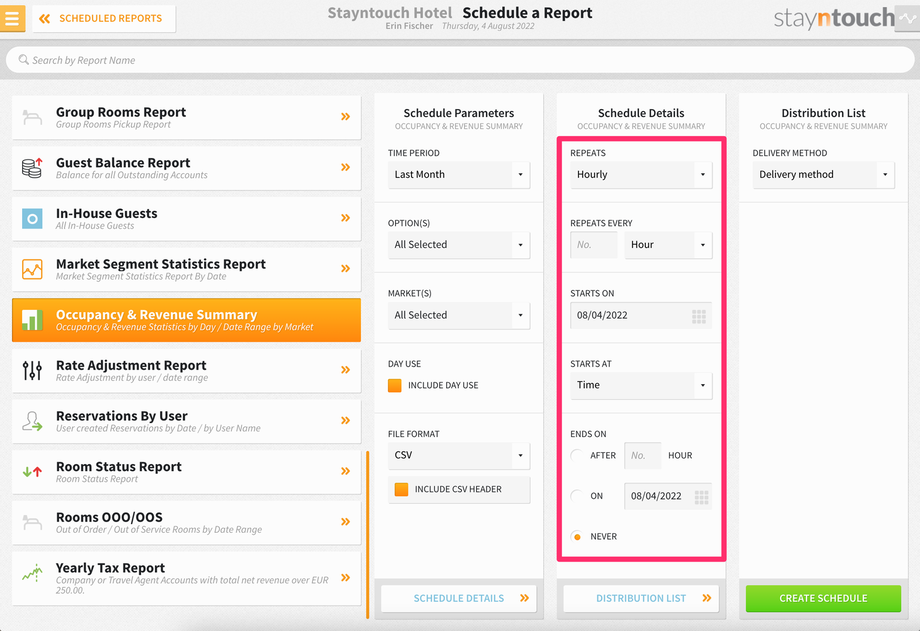
Task: Click the Group Rooms Report bed icon
Action: click(x=32, y=117)
